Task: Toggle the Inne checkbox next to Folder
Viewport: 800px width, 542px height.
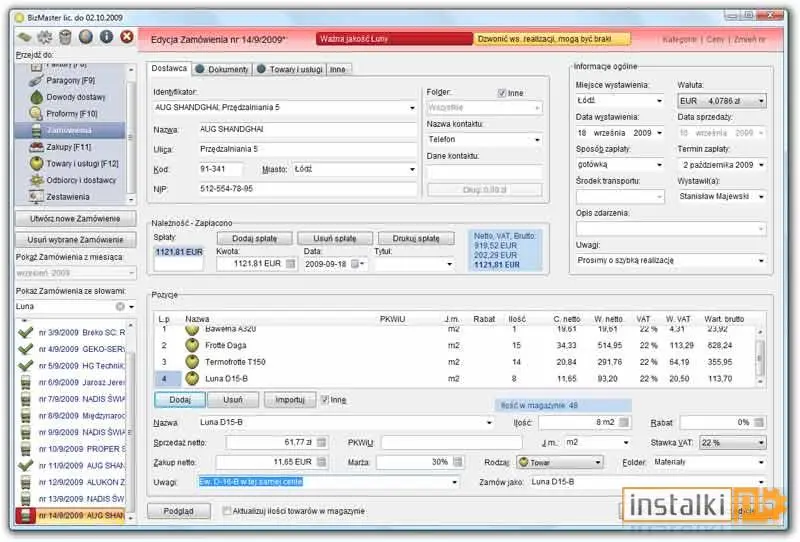Action: pyautogui.click(x=501, y=93)
